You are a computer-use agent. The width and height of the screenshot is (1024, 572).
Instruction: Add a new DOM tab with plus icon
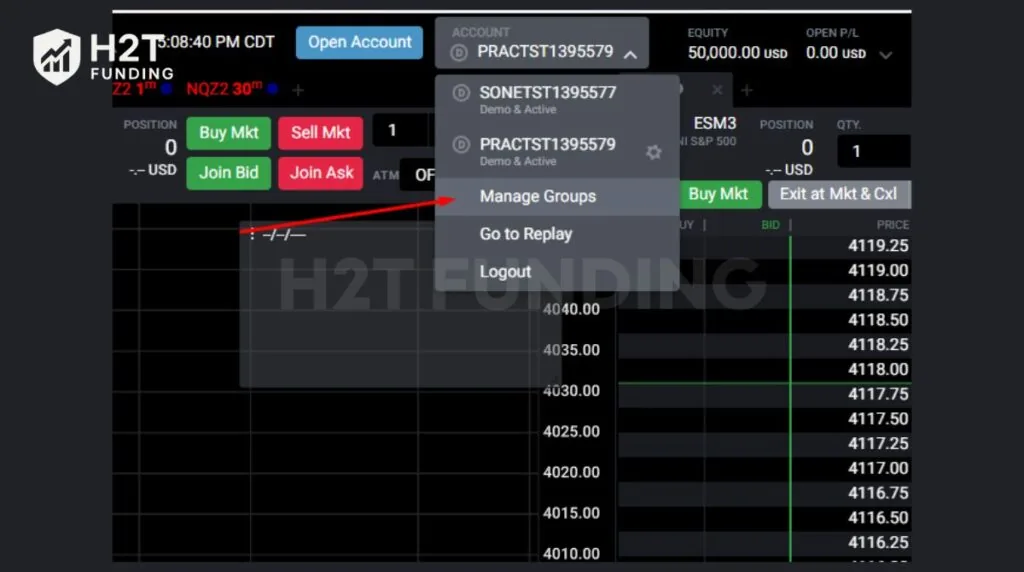(747, 90)
